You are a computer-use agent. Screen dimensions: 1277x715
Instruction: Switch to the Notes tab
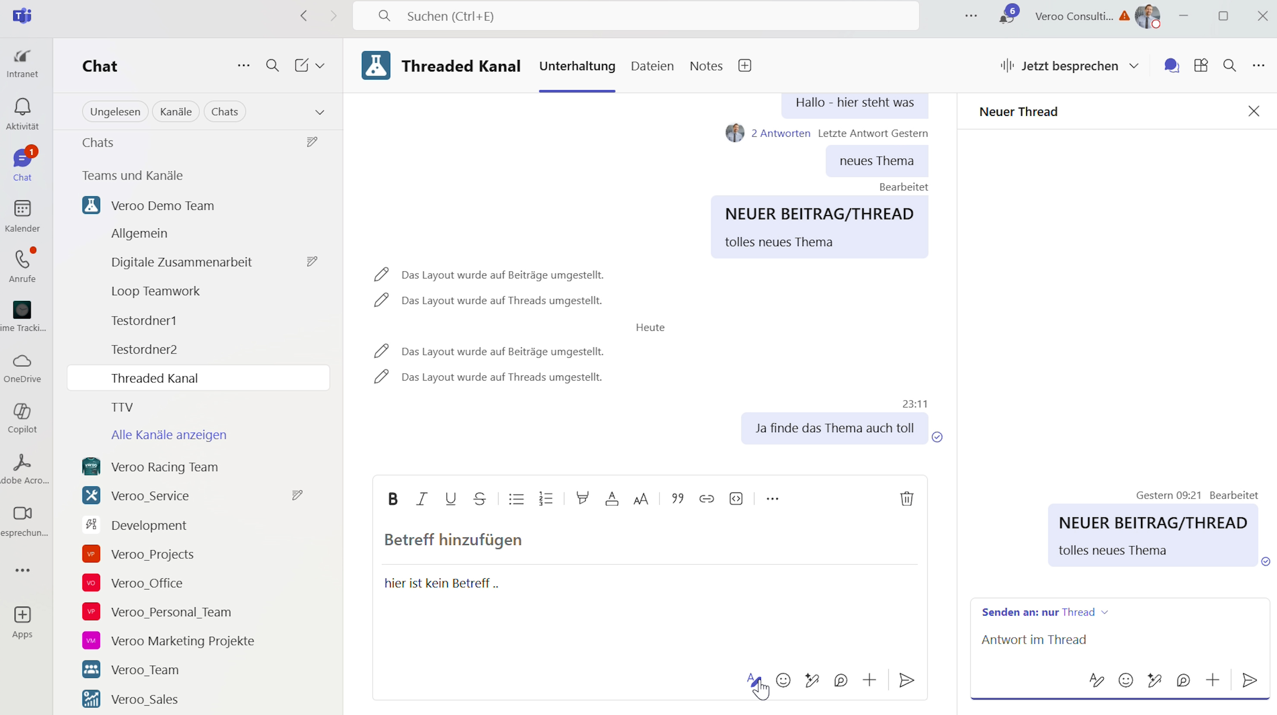706,66
